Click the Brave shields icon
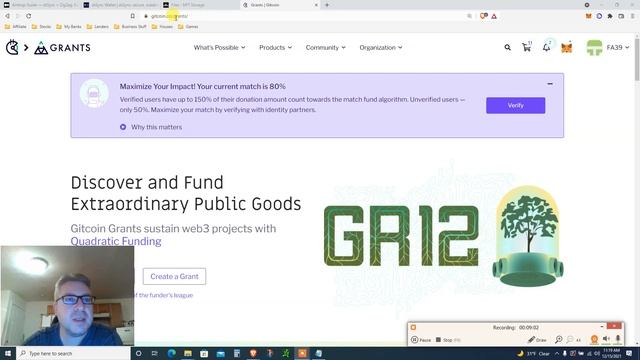This screenshot has width=640, height=360. point(484,16)
